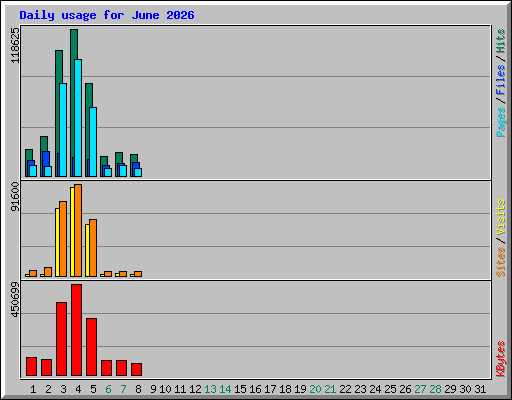Click green weekend day 13 on the x-axis
Viewport: 512px width, 400px height.
point(210,389)
